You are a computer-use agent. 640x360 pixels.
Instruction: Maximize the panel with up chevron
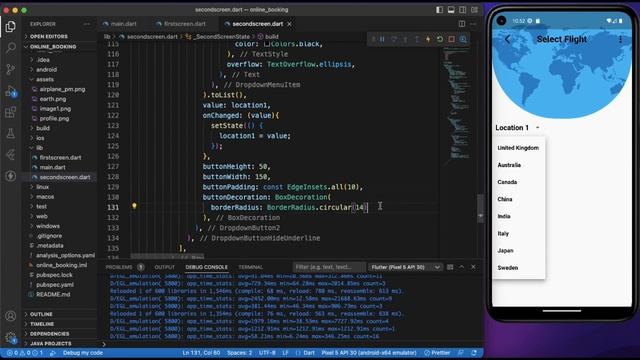462,267
